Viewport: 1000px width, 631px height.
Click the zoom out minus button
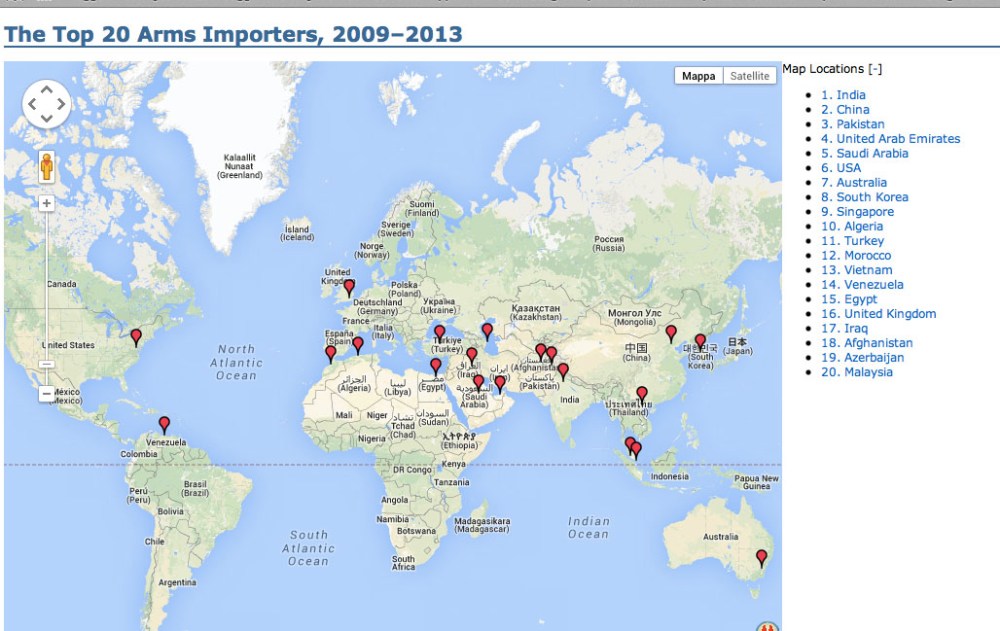click(46, 394)
